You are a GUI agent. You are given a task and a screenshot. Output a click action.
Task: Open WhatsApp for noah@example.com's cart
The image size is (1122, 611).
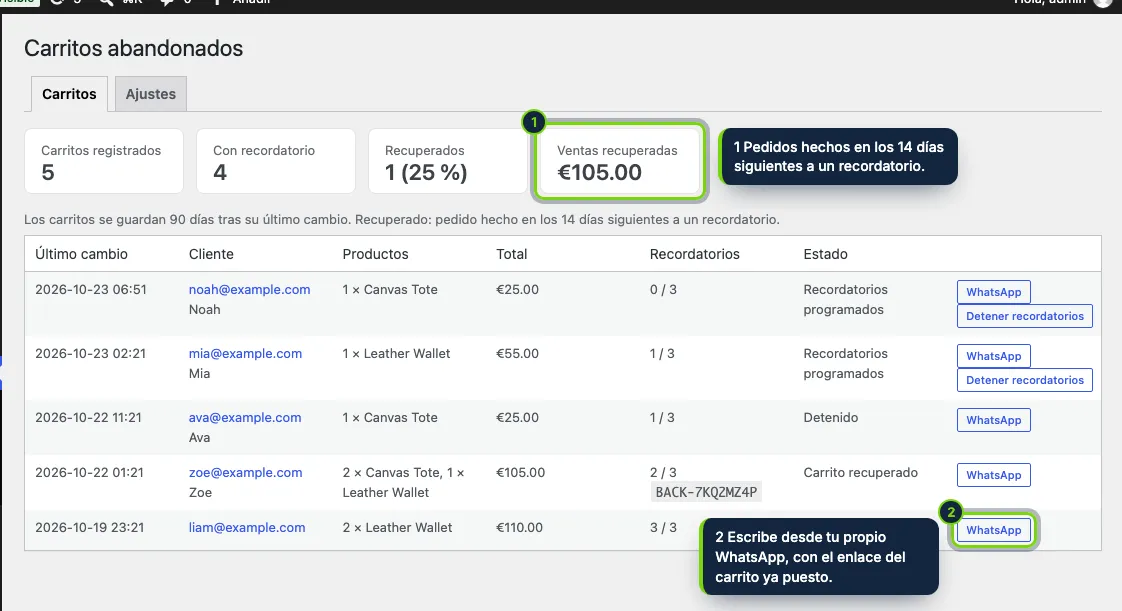pyautogui.click(x=993, y=292)
